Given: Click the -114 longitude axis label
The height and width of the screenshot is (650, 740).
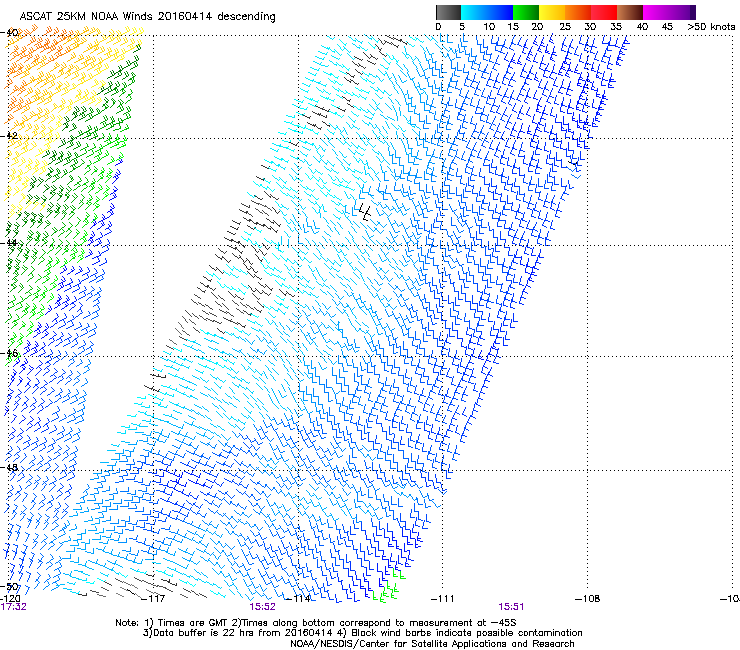Looking at the screenshot, I should click(x=299, y=599).
